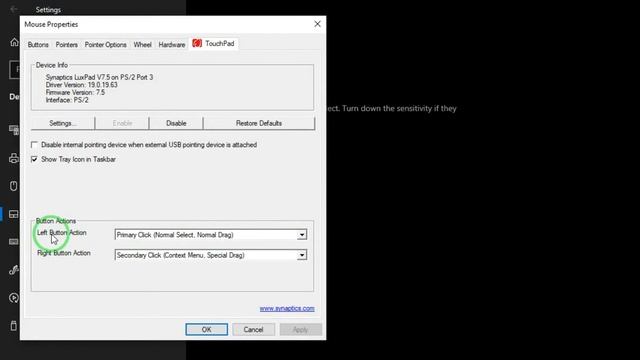The width and height of the screenshot is (640, 360).
Task: Open Home icon in Settings sidebar
Action: tap(14, 42)
